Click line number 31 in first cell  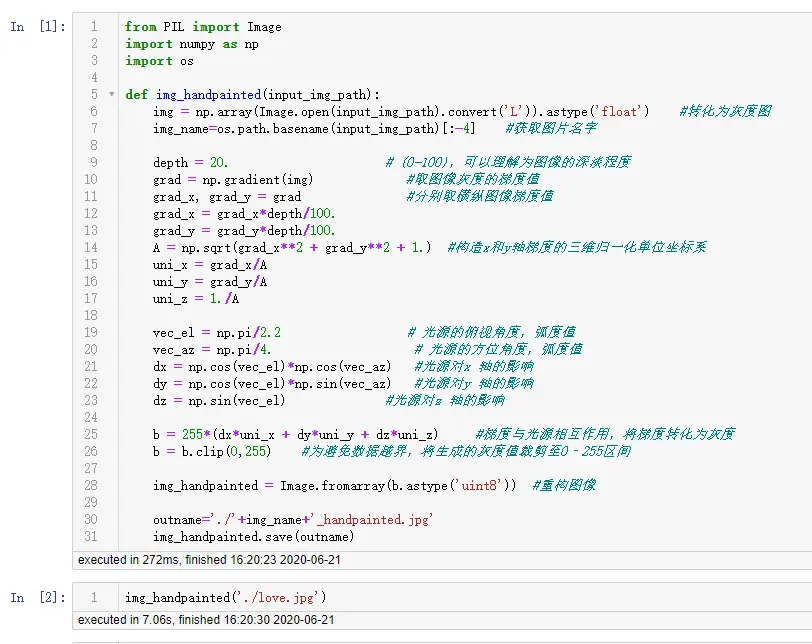coord(91,537)
